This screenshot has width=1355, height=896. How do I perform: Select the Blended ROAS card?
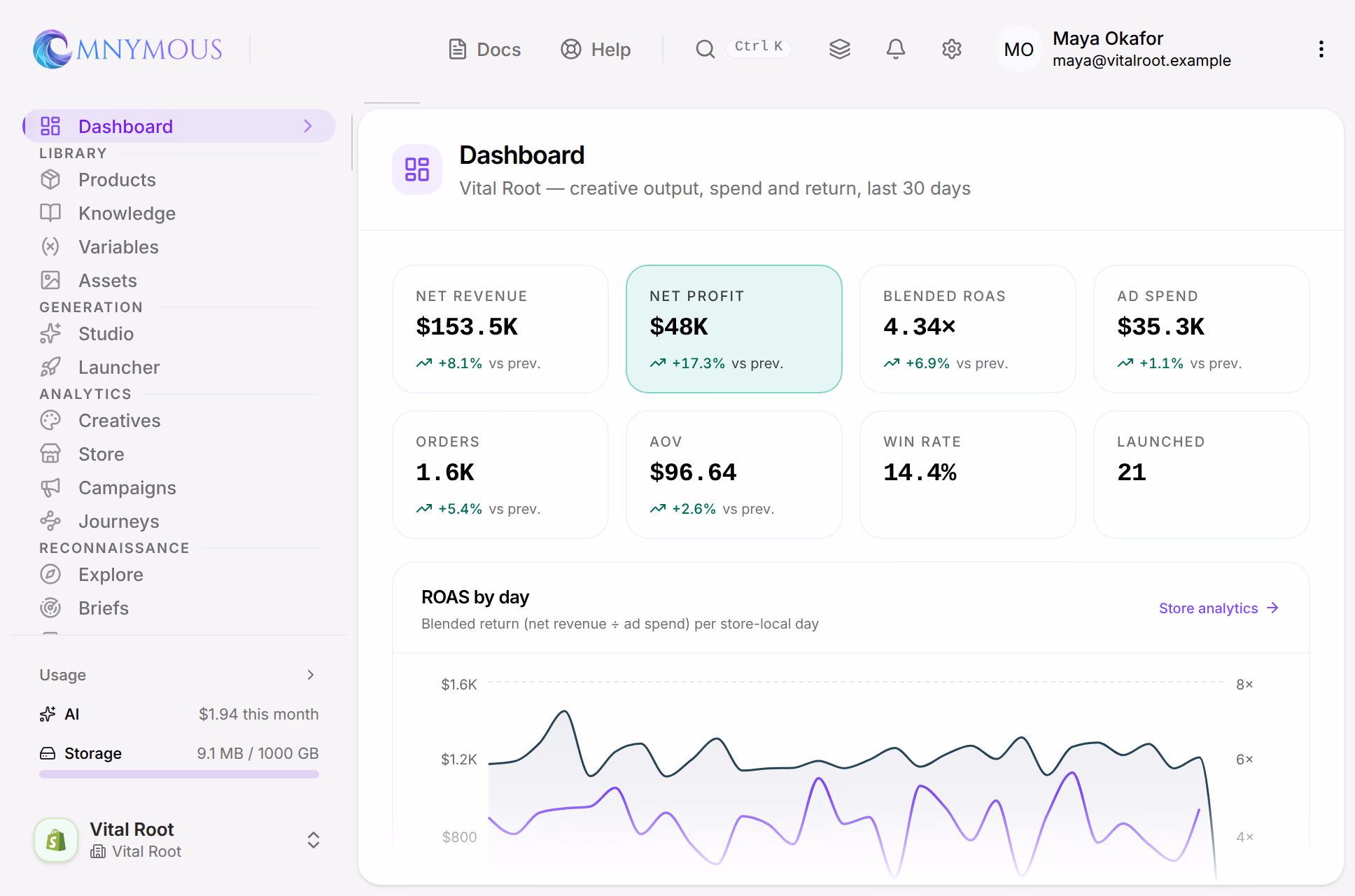[x=968, y=329]
